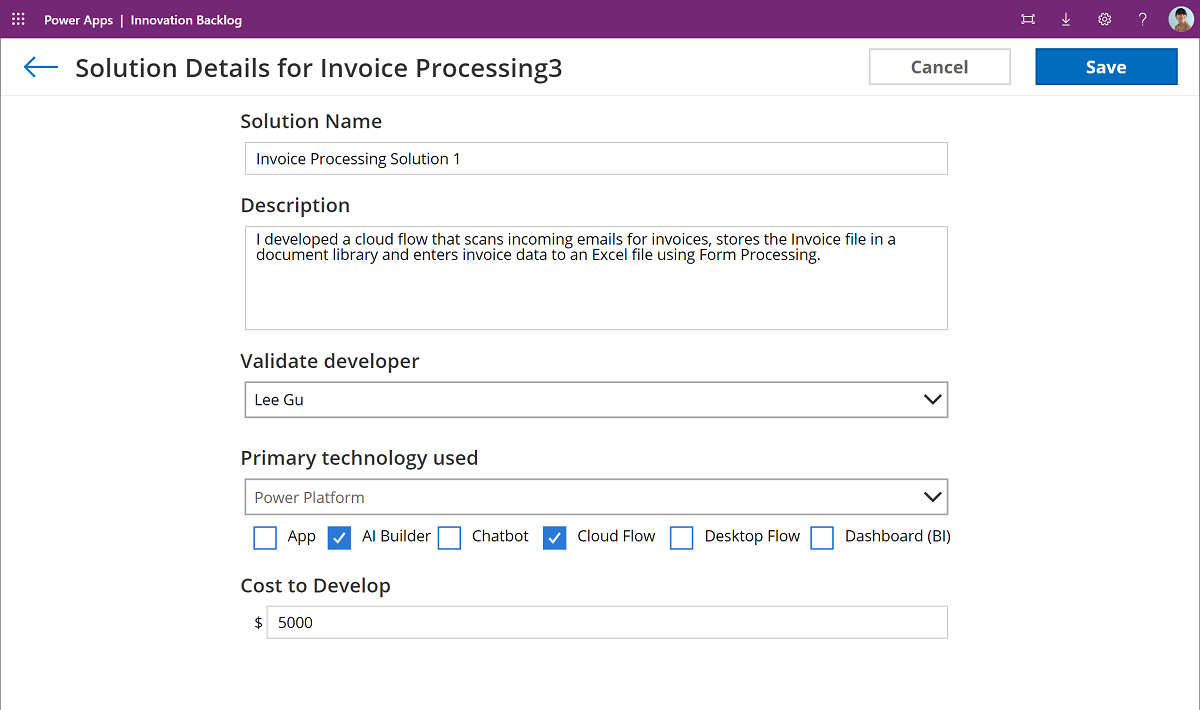Go back using the left arrow
1200x710 pixels.
coord(41,67)
